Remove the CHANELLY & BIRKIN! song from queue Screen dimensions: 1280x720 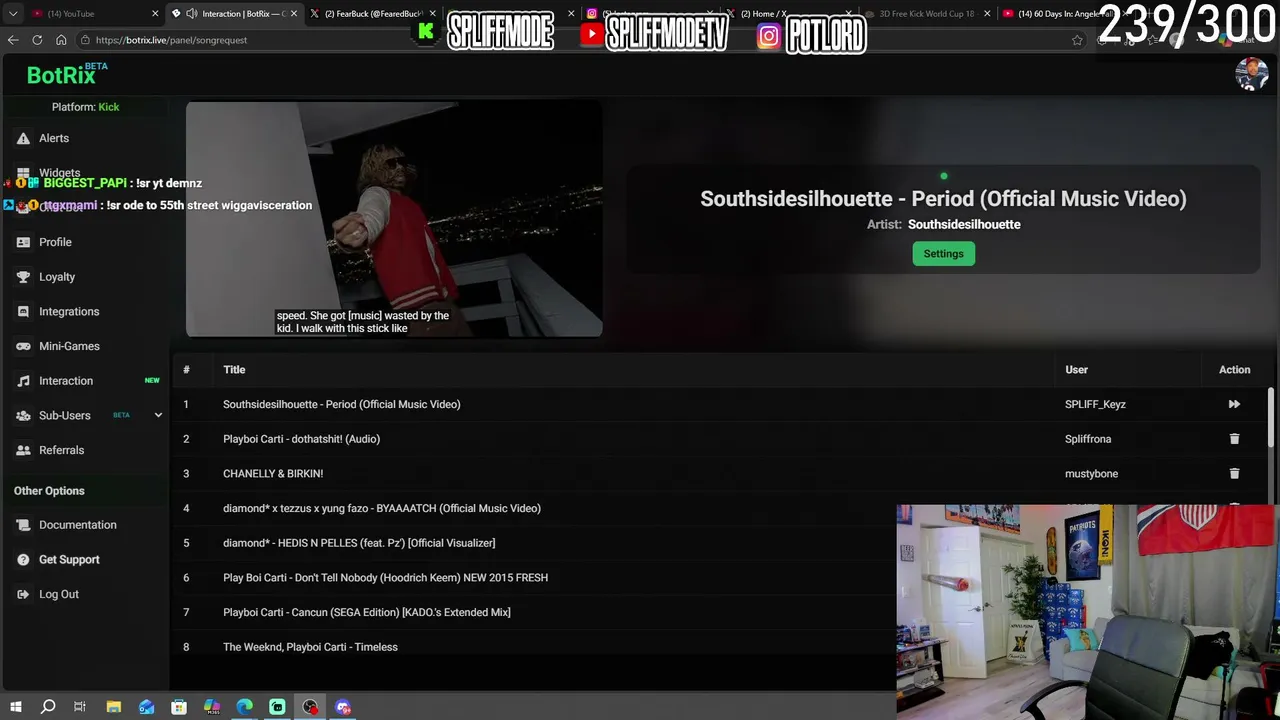coord(1234,473)
